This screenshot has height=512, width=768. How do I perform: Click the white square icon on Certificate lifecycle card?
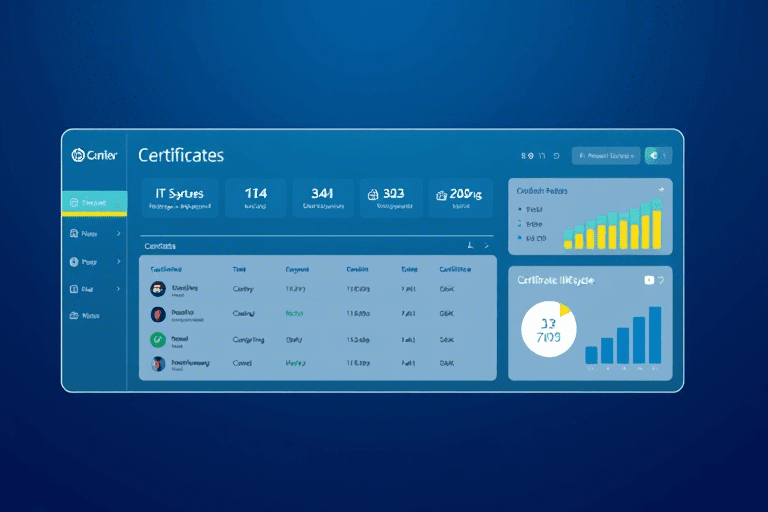pos(649,280)
